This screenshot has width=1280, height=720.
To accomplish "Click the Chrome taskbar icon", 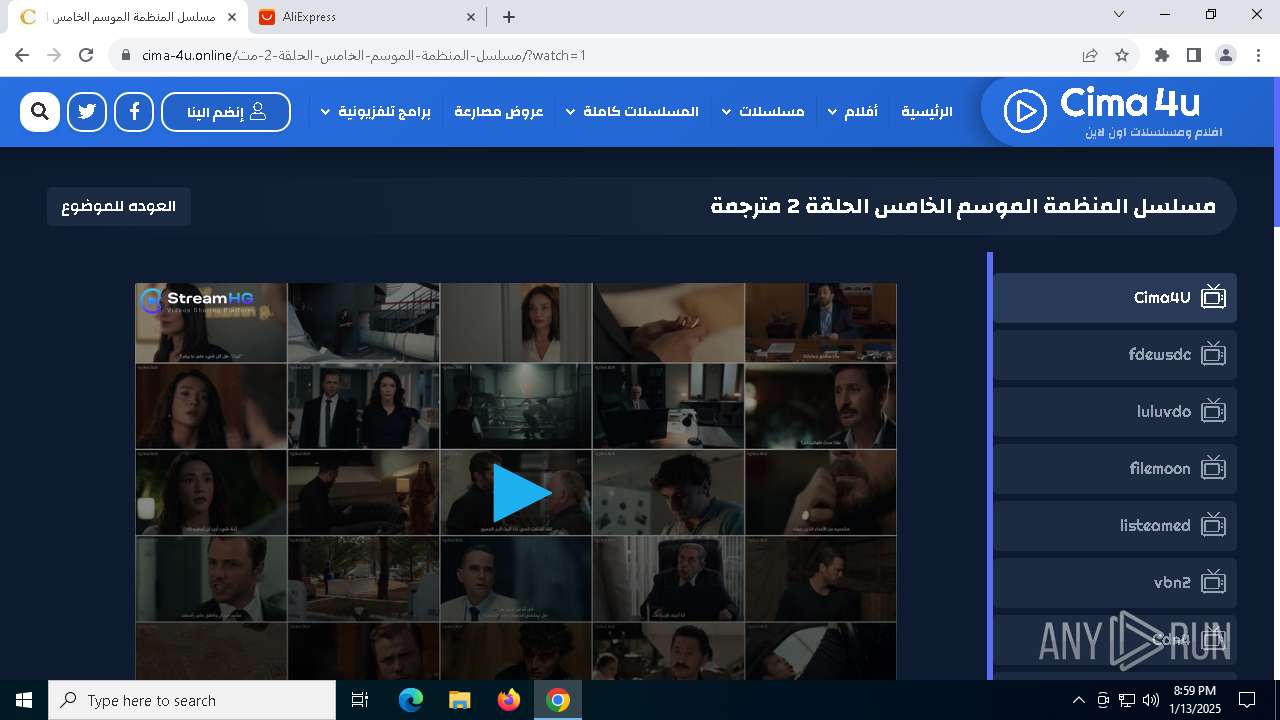I will 558,700.
